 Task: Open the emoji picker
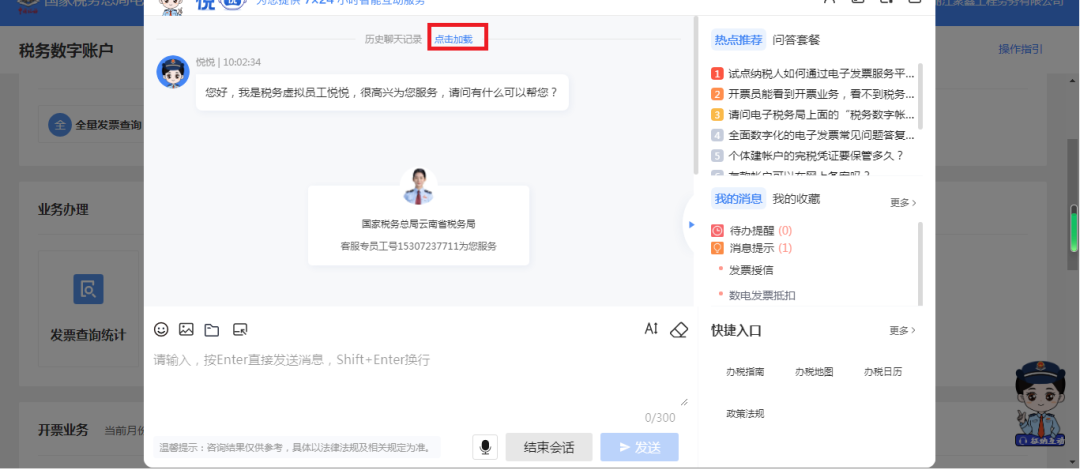point(161,329)
